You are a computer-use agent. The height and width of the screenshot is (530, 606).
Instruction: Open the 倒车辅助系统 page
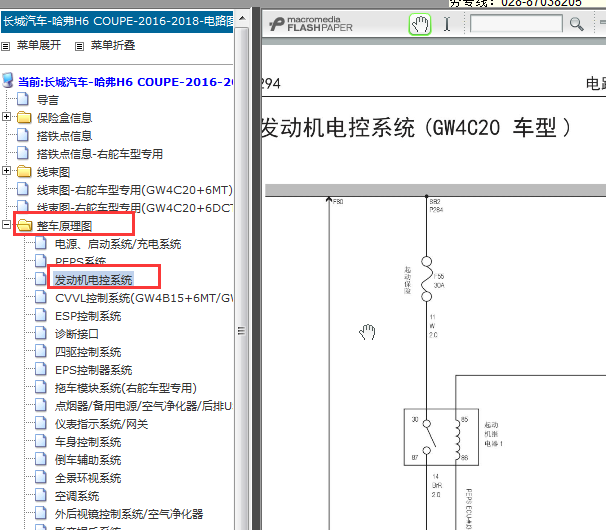coord(88,460)
